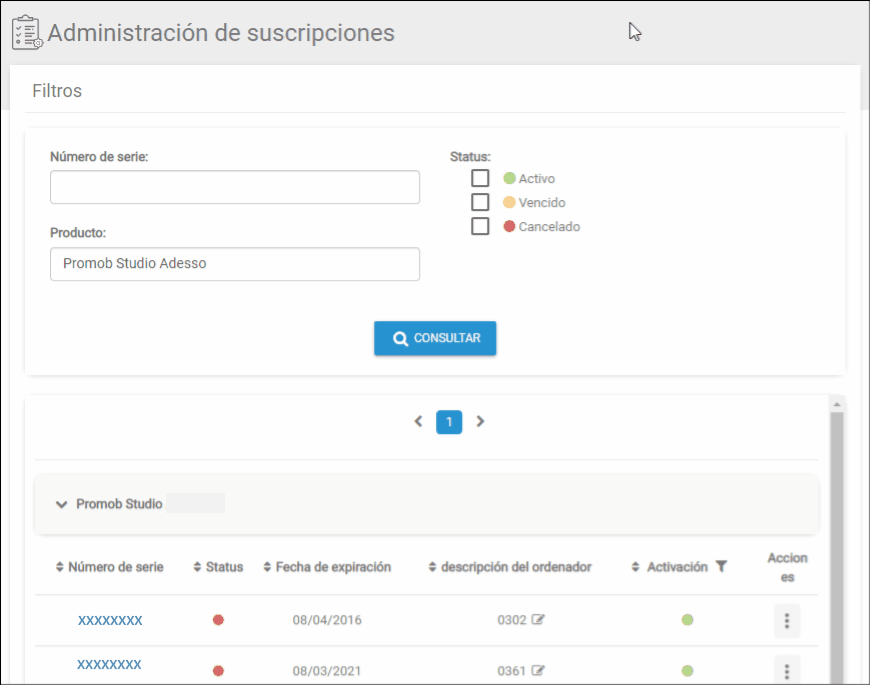Click the red status dot in the 08/03/2021 row

pos(218,671)
